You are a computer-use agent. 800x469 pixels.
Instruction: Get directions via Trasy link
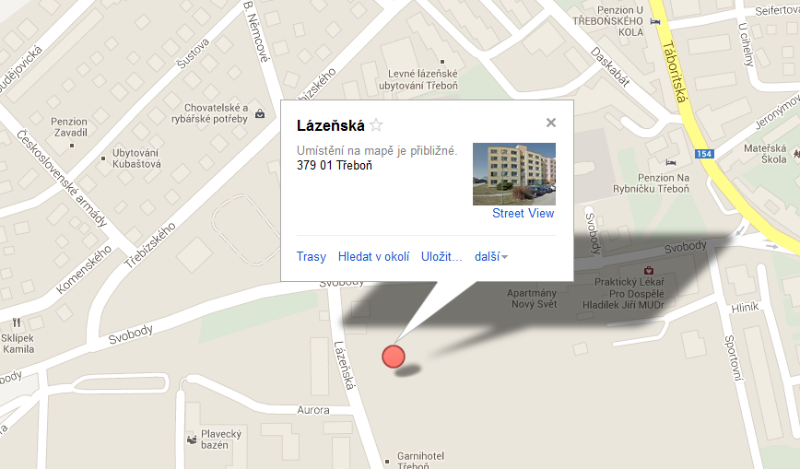pyautogui.click(x=311, y=256)
